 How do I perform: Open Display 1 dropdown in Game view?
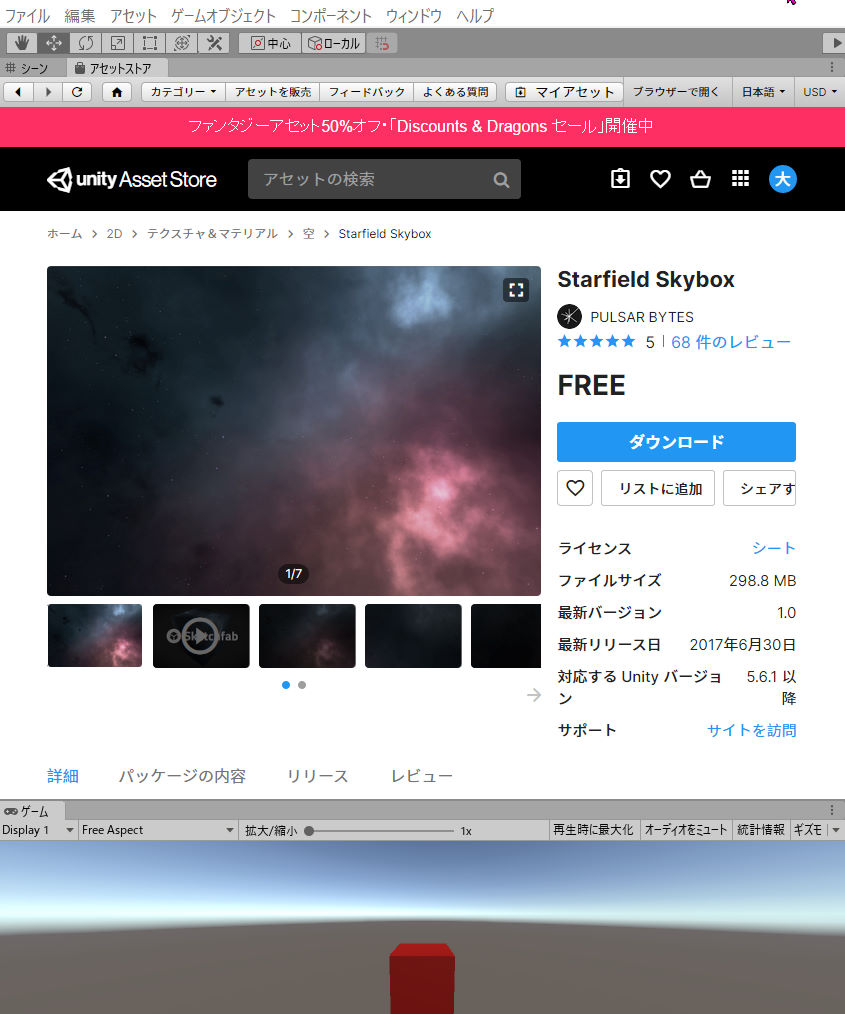[x=38, y=830]
